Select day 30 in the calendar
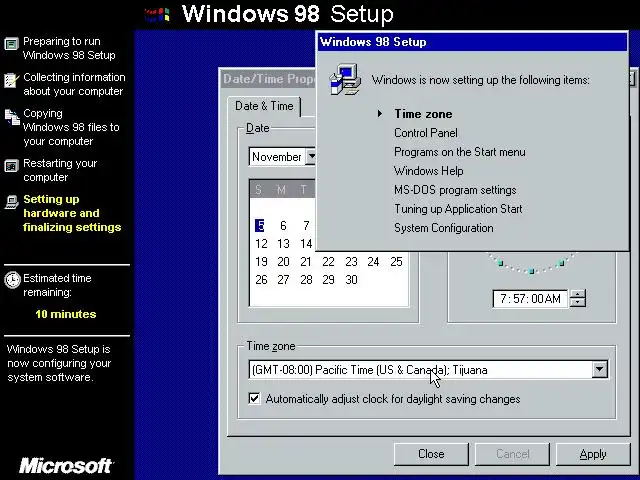The width and height of the screenshot is (640, 480). (x=351, y=280)
